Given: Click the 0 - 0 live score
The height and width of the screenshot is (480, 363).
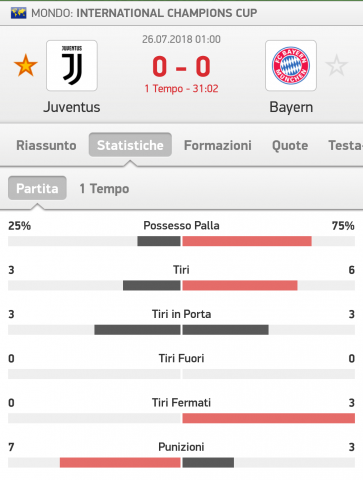Looking at the screenshot, I should pos(181,67).
